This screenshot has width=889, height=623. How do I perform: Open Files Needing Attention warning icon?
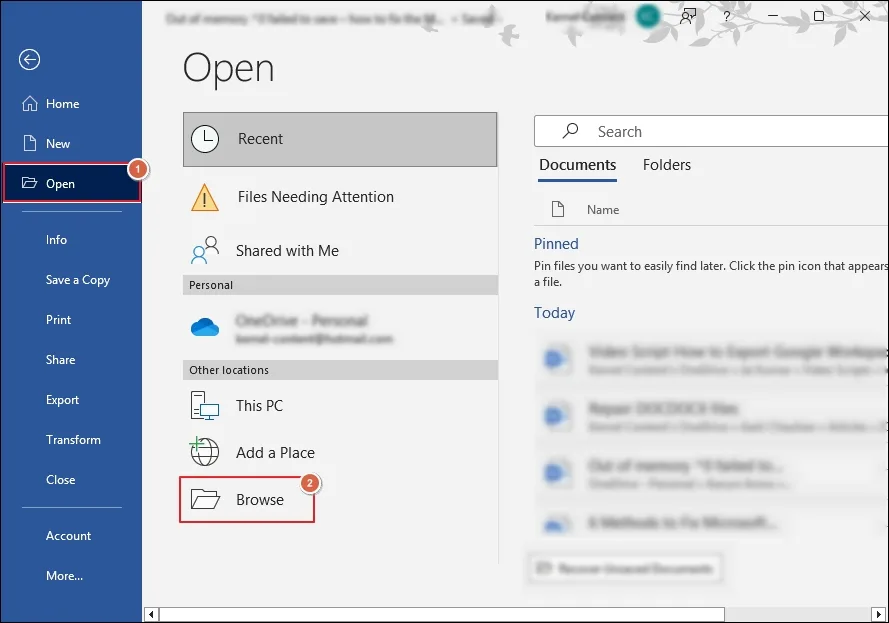point(205,197)
